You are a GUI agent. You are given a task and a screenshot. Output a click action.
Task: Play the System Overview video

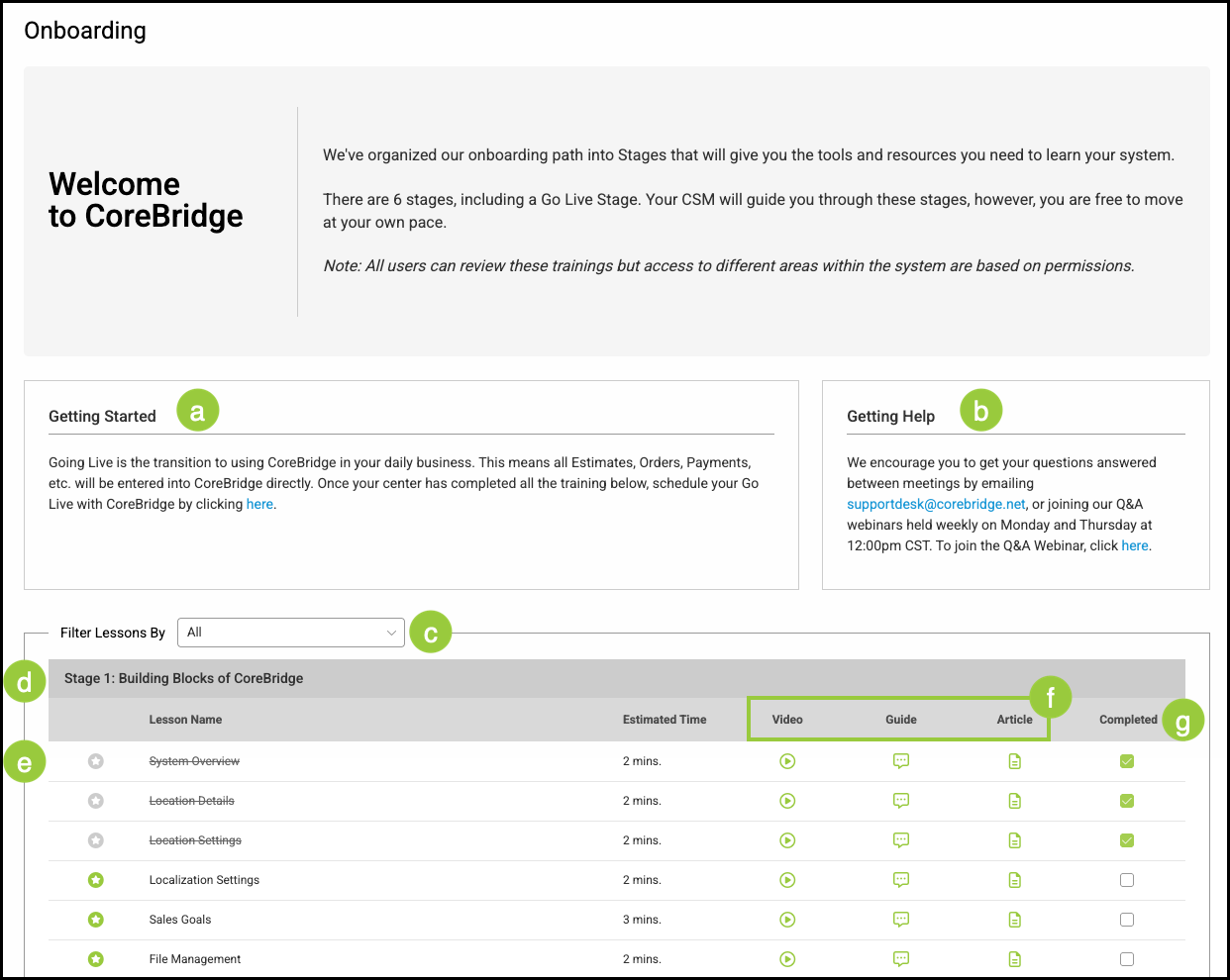[787, 761]
